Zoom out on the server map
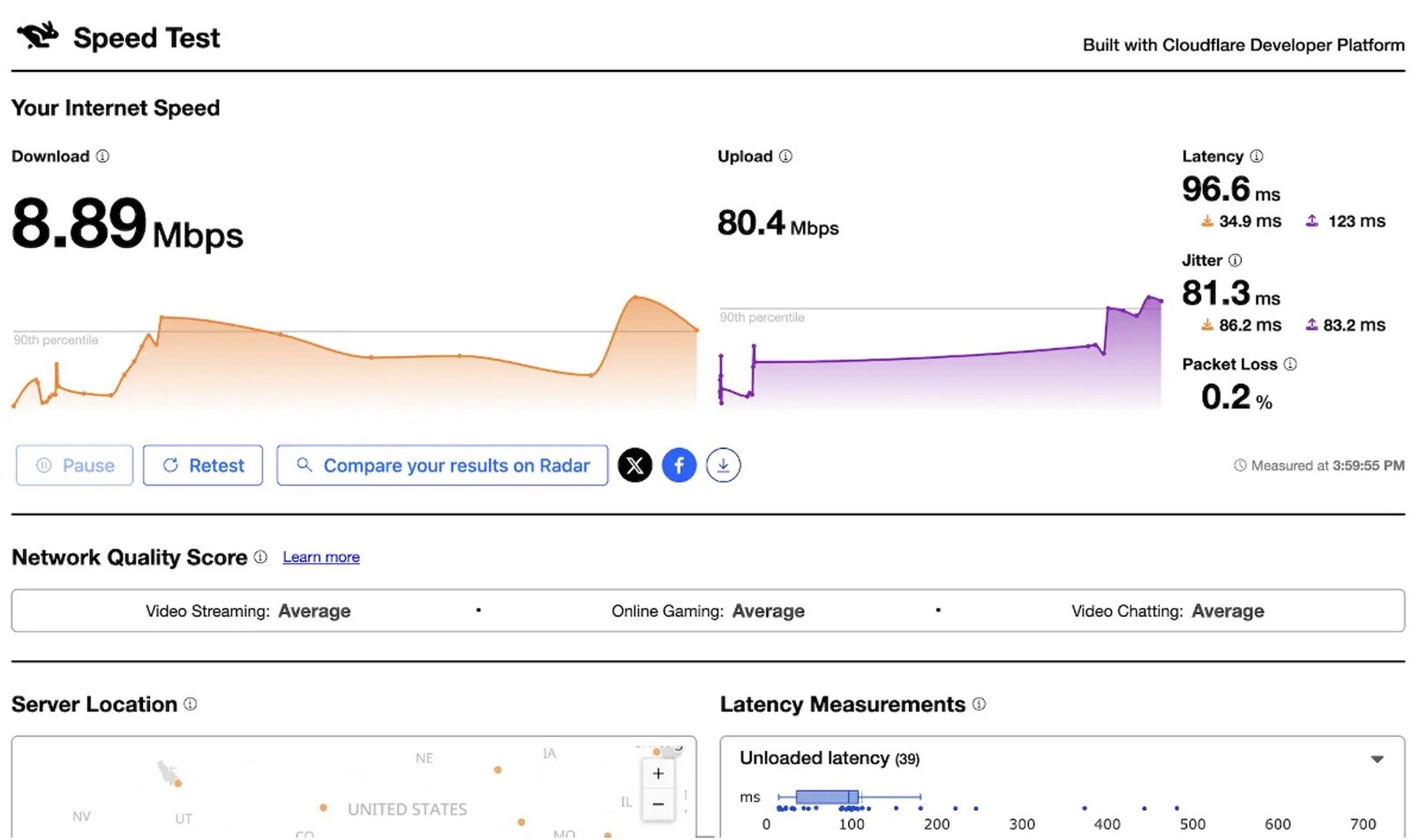Screen dimensions: 1412x840 658,804
